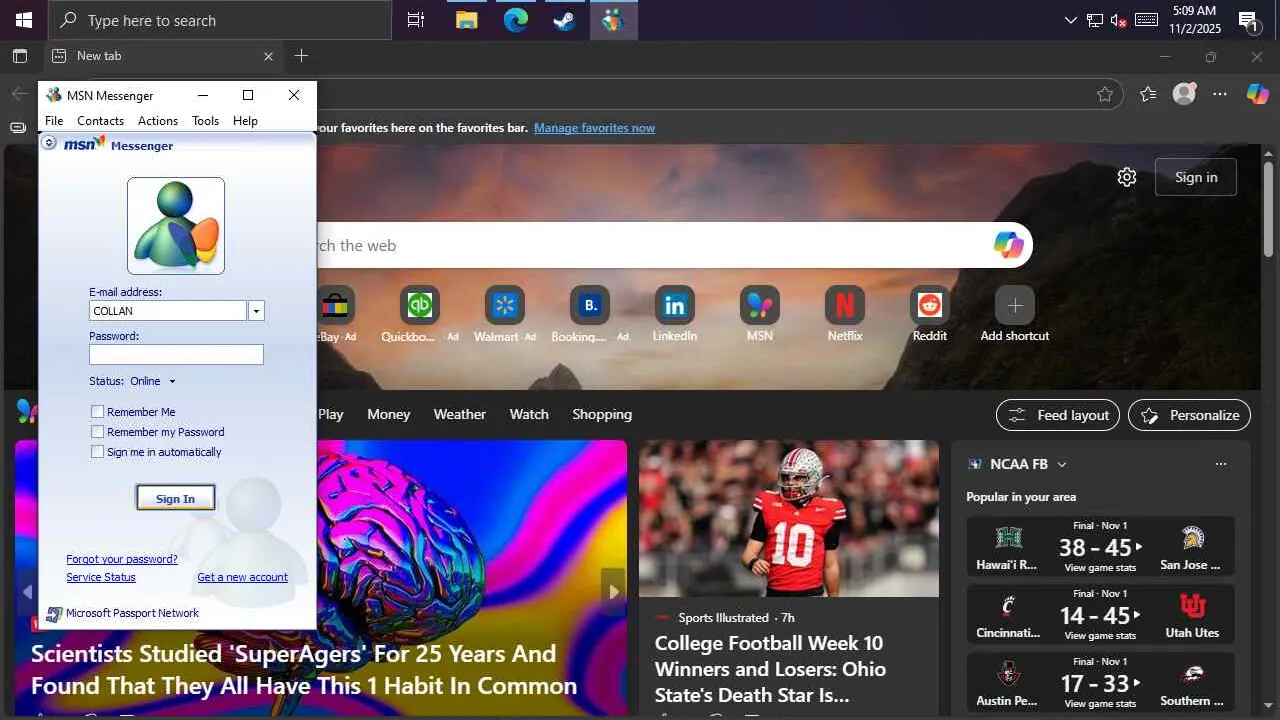This screenshot has height=720, width=1280.
Task: Open the Service Status link
Action: 101,577
